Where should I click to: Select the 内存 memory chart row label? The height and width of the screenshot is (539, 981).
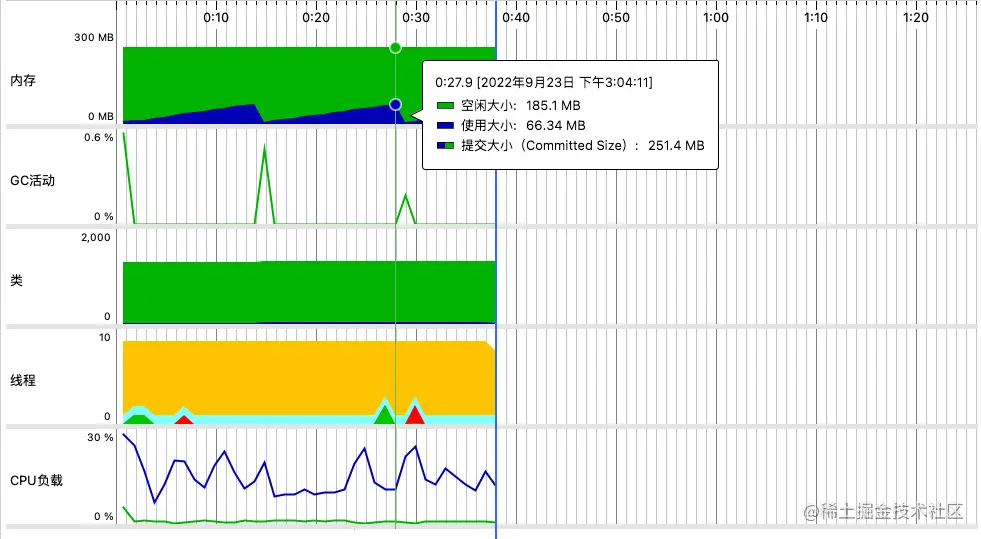[23, 81]
